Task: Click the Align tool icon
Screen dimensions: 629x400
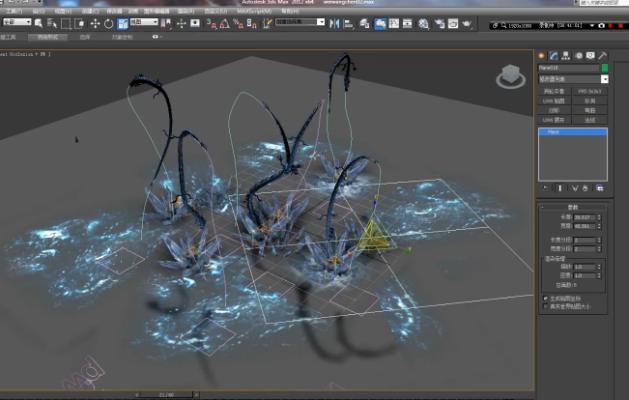Action: 348,24
